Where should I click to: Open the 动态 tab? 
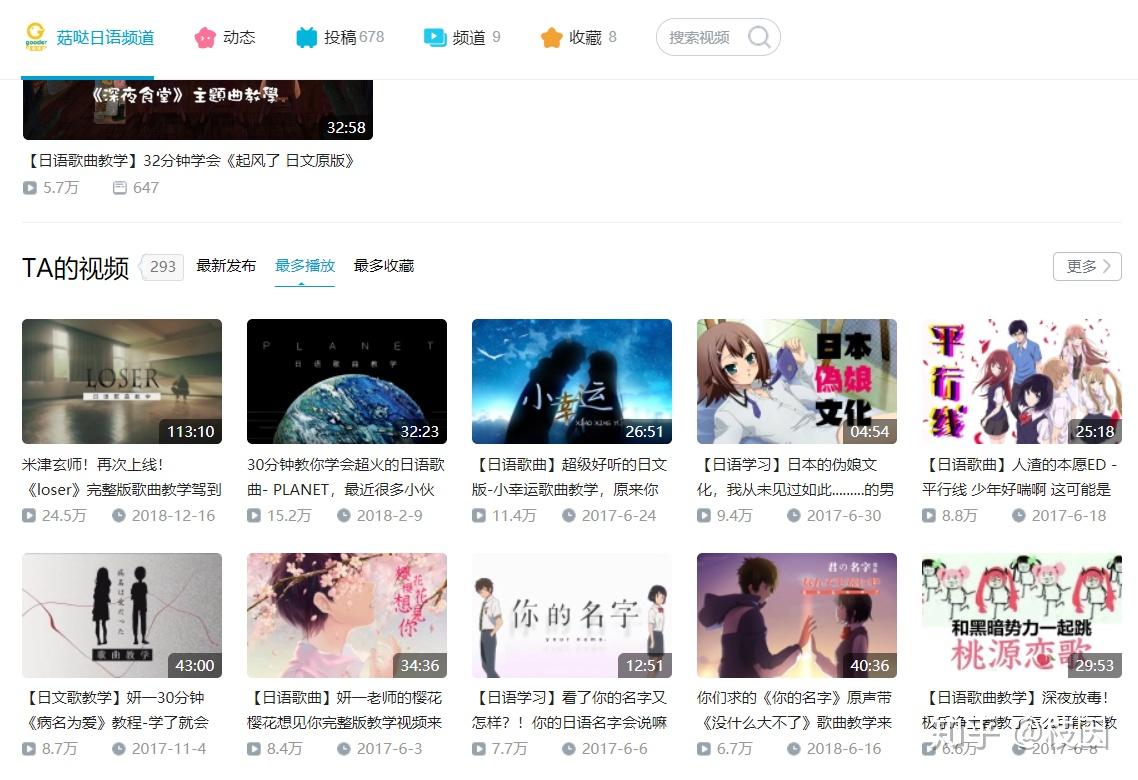225,38
